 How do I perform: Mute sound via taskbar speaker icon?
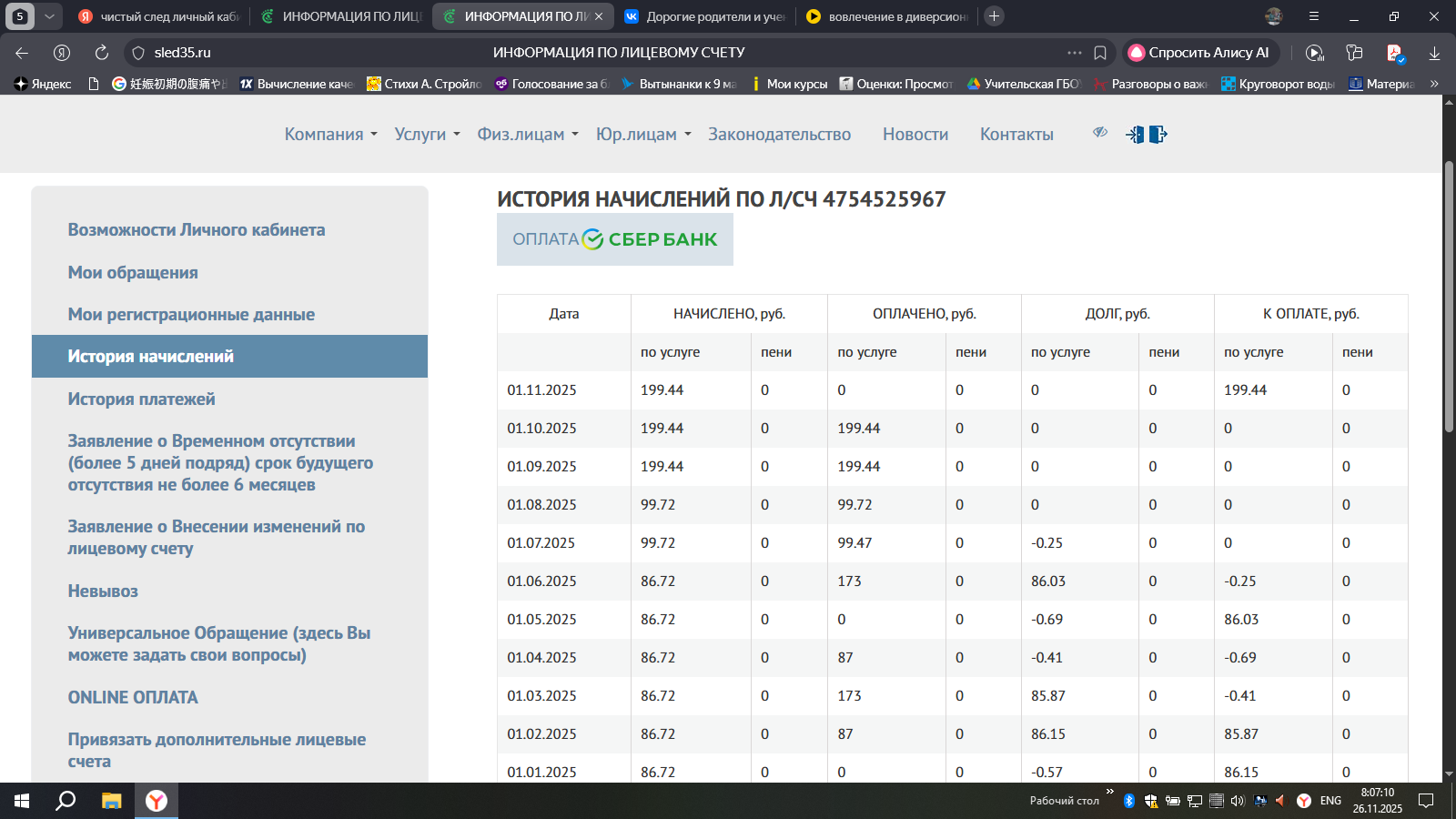1237,801
